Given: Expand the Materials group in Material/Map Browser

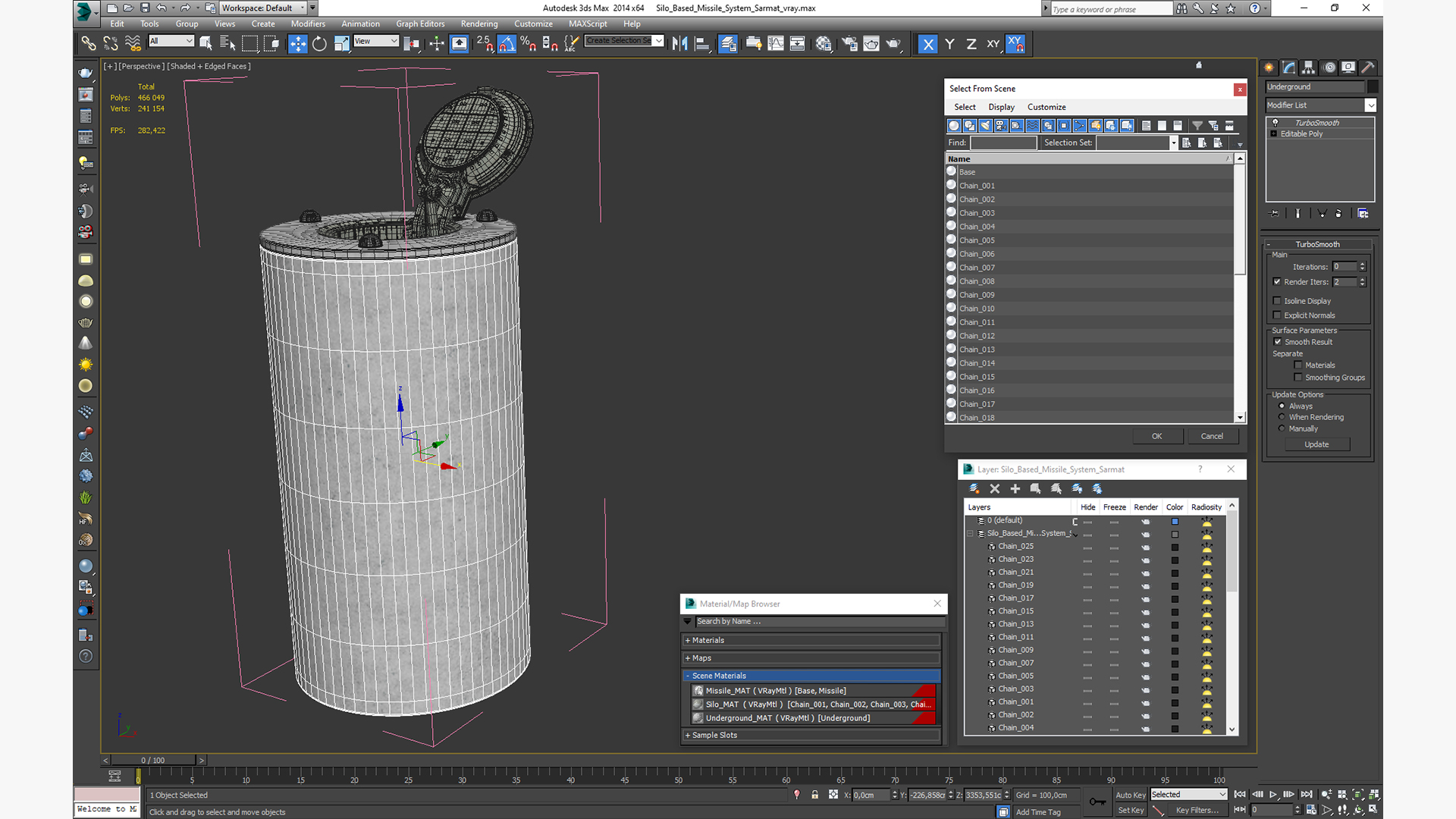Looking at the screenshot, I should [811, 640].
